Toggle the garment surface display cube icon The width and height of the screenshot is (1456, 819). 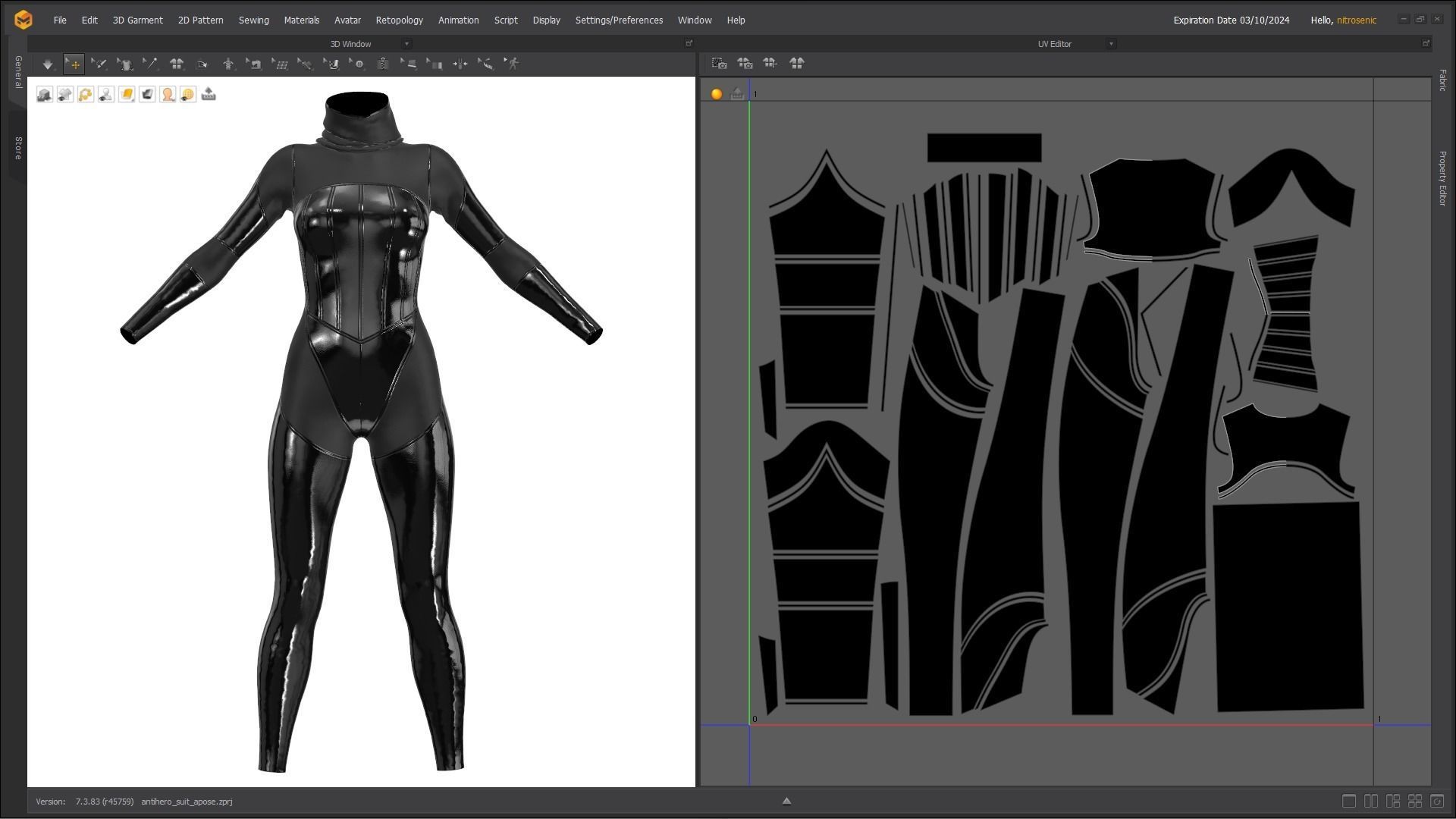45,95
